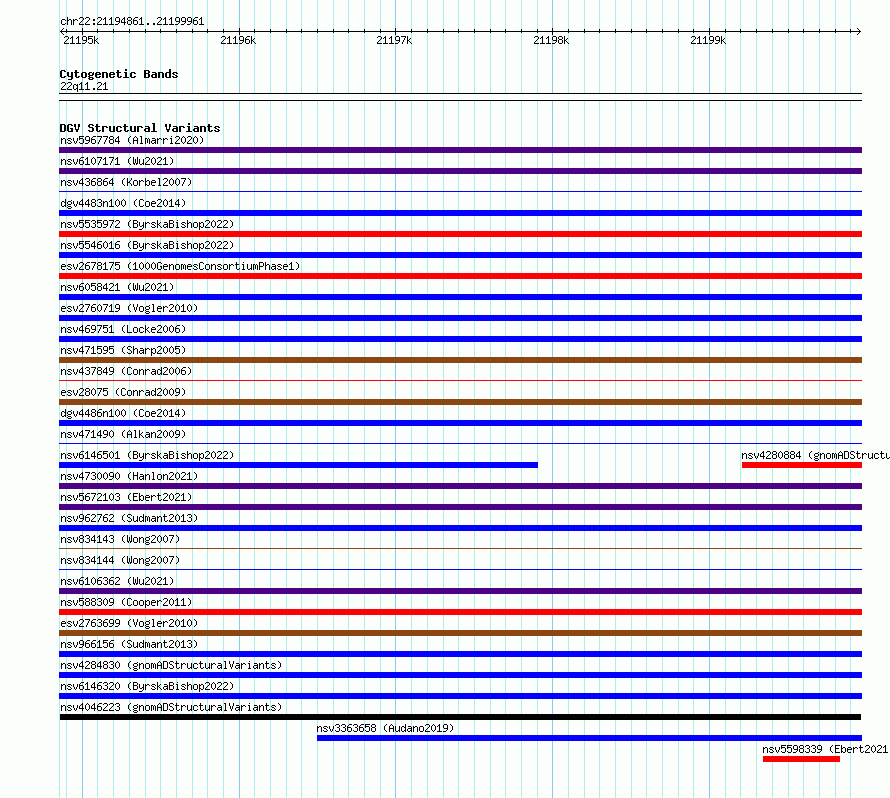
Task: Click the chr22:21194861..21199961 coordinate label
Action: (132, 21)
